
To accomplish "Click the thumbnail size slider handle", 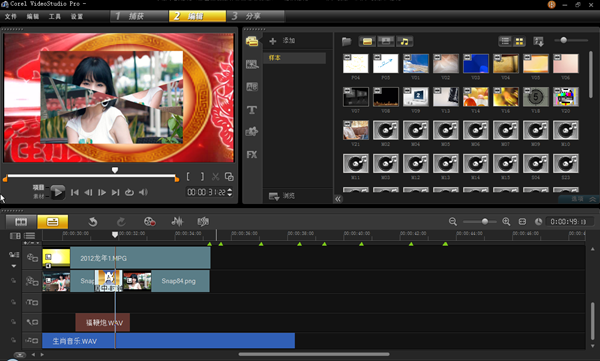I will [563, 40].
